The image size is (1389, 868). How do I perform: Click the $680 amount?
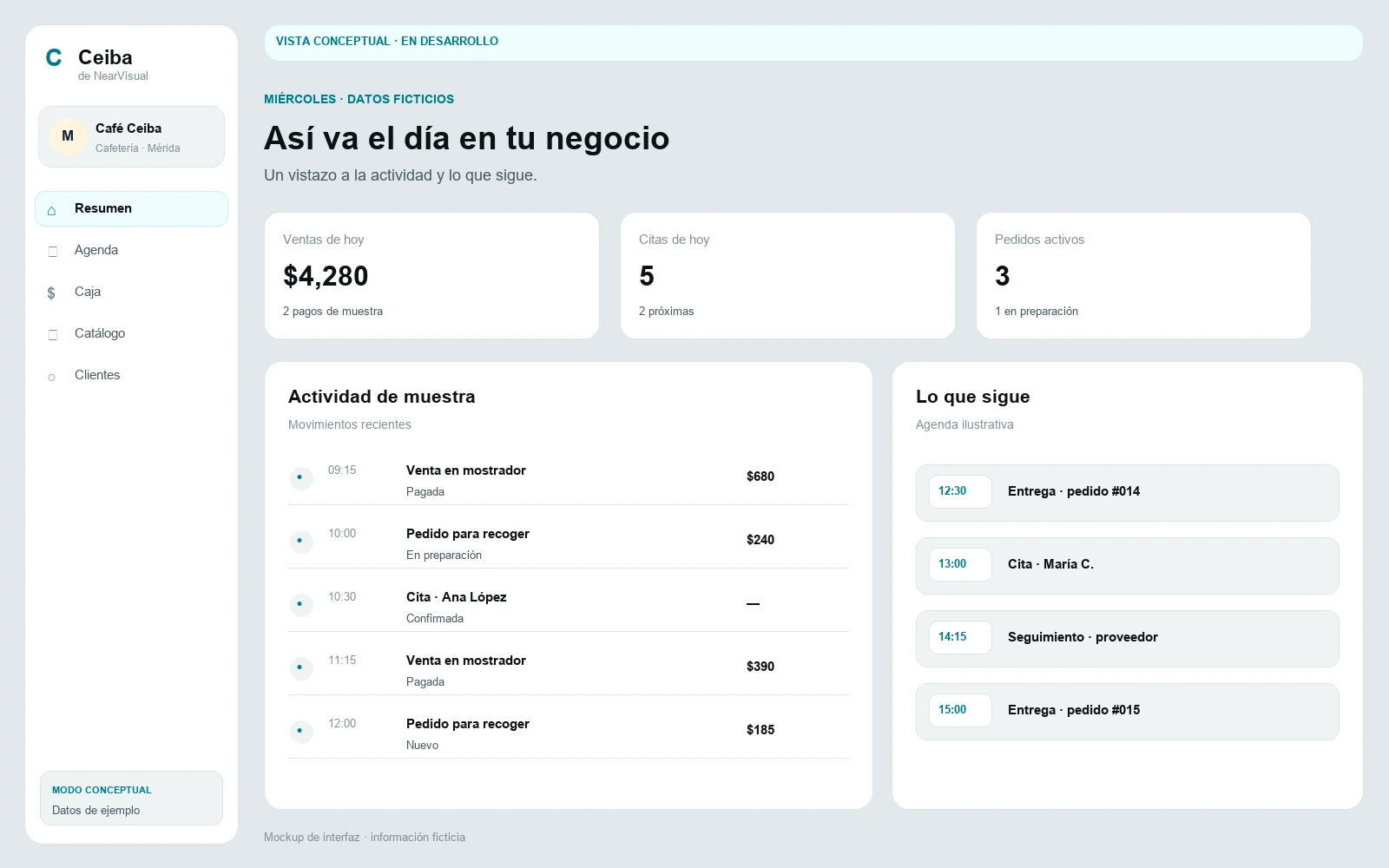point(760,477)
